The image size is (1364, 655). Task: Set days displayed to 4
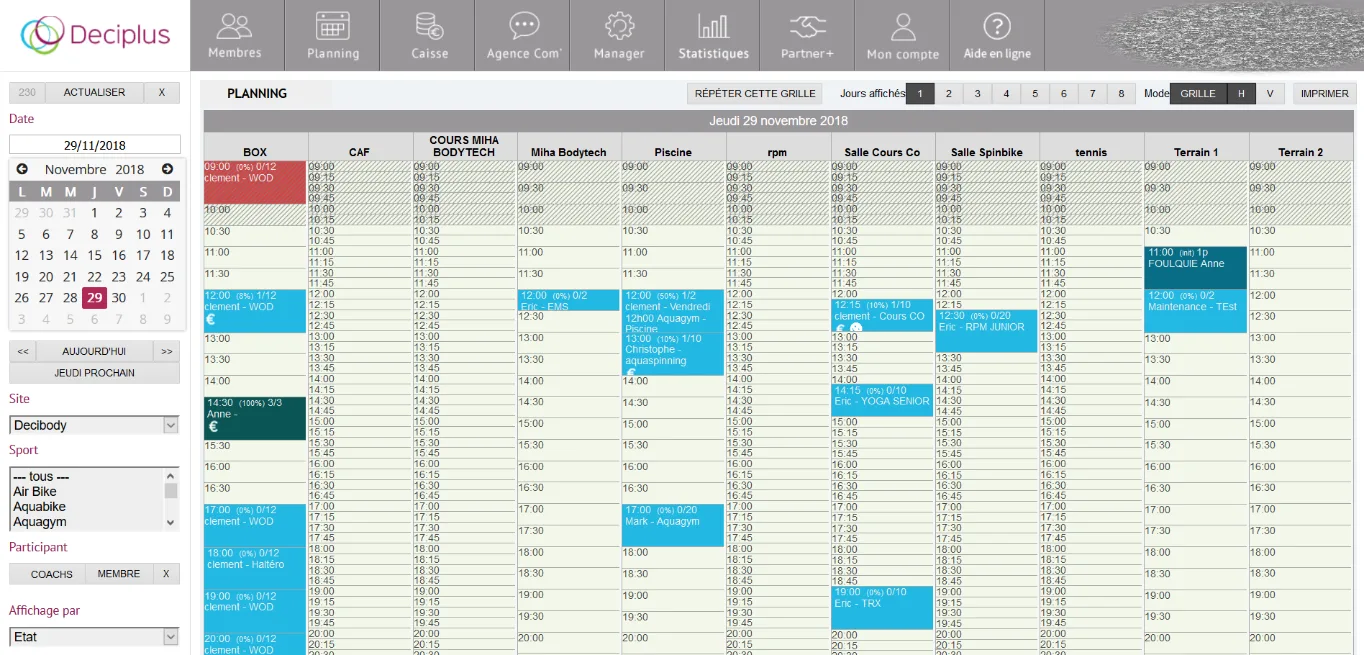tap(1006, 93)
